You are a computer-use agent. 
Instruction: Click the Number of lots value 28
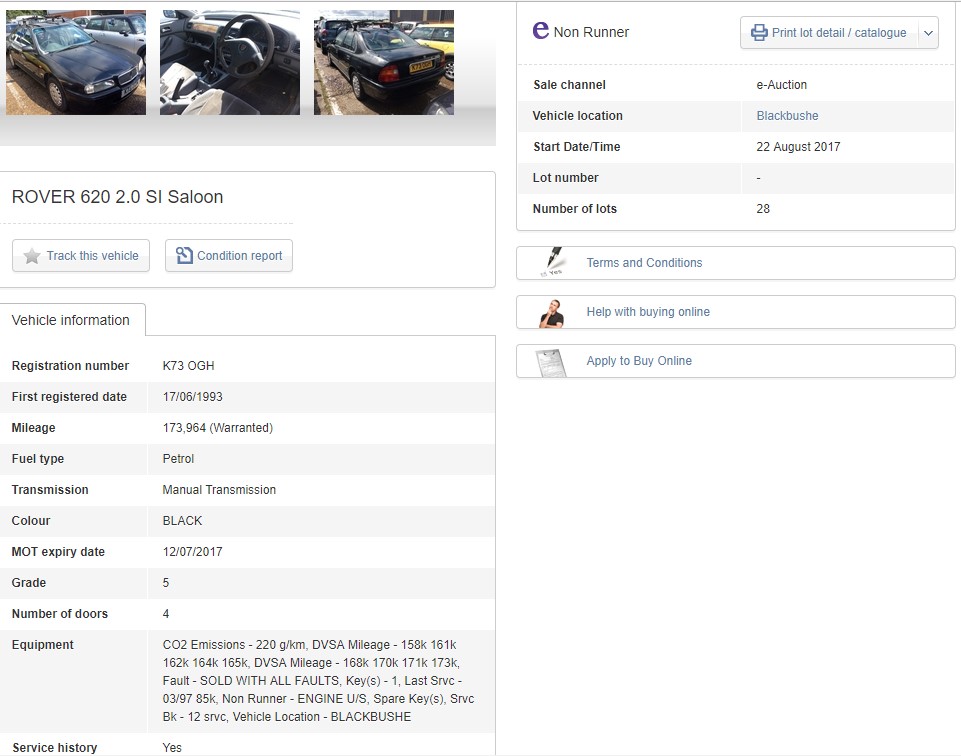[x=762, y=208]
